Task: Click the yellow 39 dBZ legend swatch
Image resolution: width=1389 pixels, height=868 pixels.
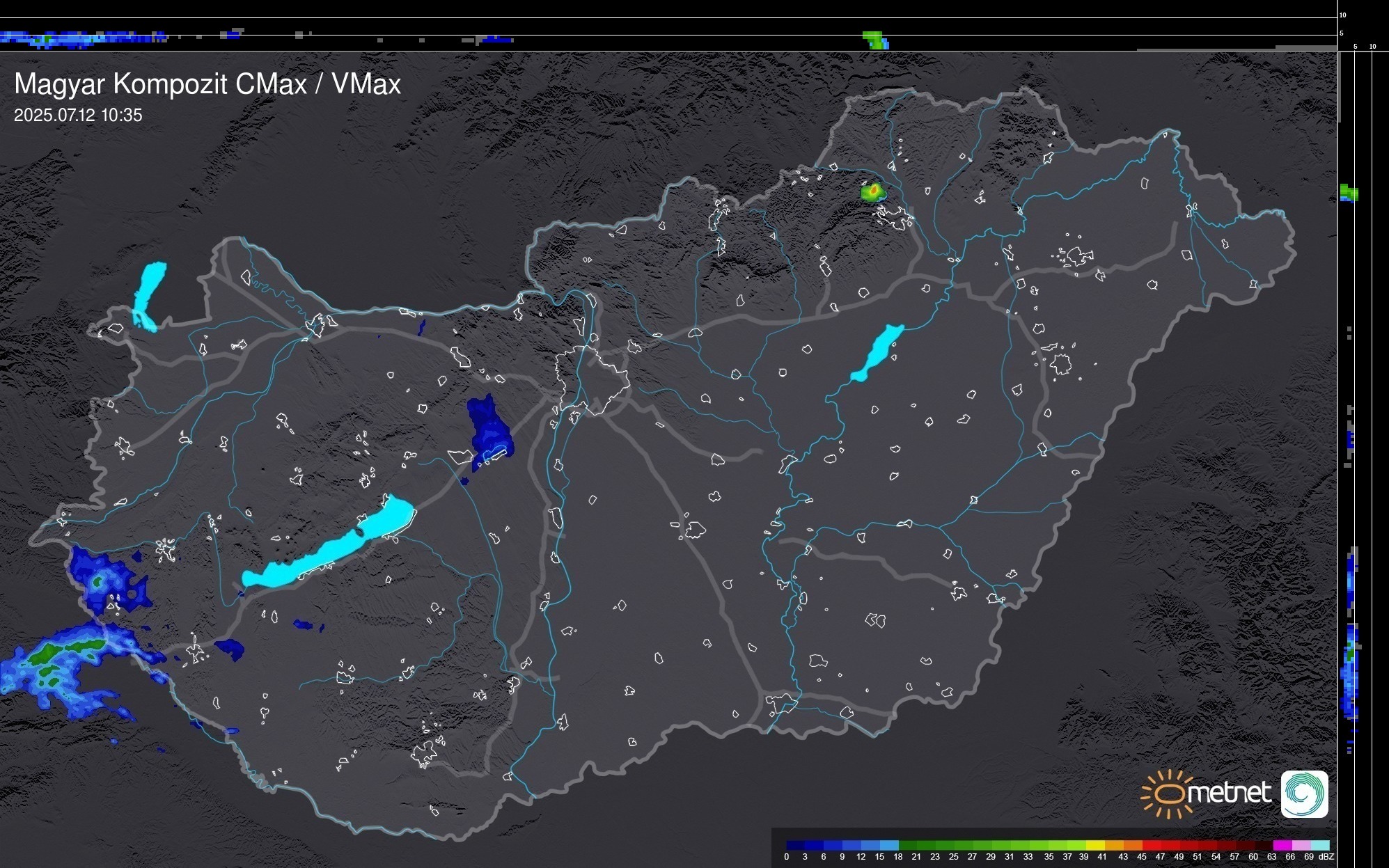Action: pyautogui.click(x=1094, y=845)
